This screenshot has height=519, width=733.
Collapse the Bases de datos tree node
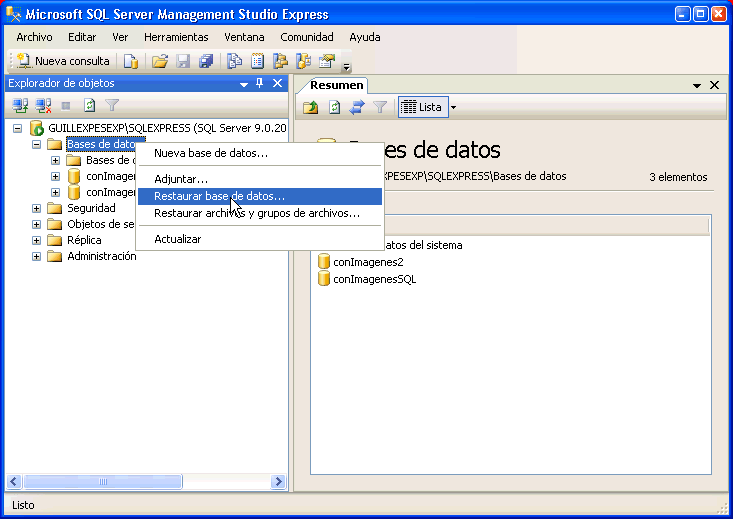pyautogui.click(x=37, y=144)
